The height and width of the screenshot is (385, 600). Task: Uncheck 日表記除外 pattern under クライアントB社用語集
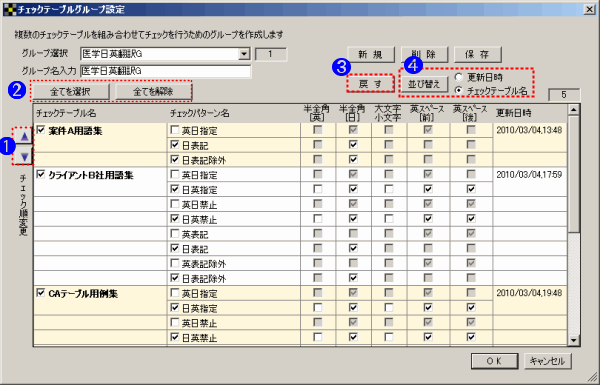tap(175, 278)
